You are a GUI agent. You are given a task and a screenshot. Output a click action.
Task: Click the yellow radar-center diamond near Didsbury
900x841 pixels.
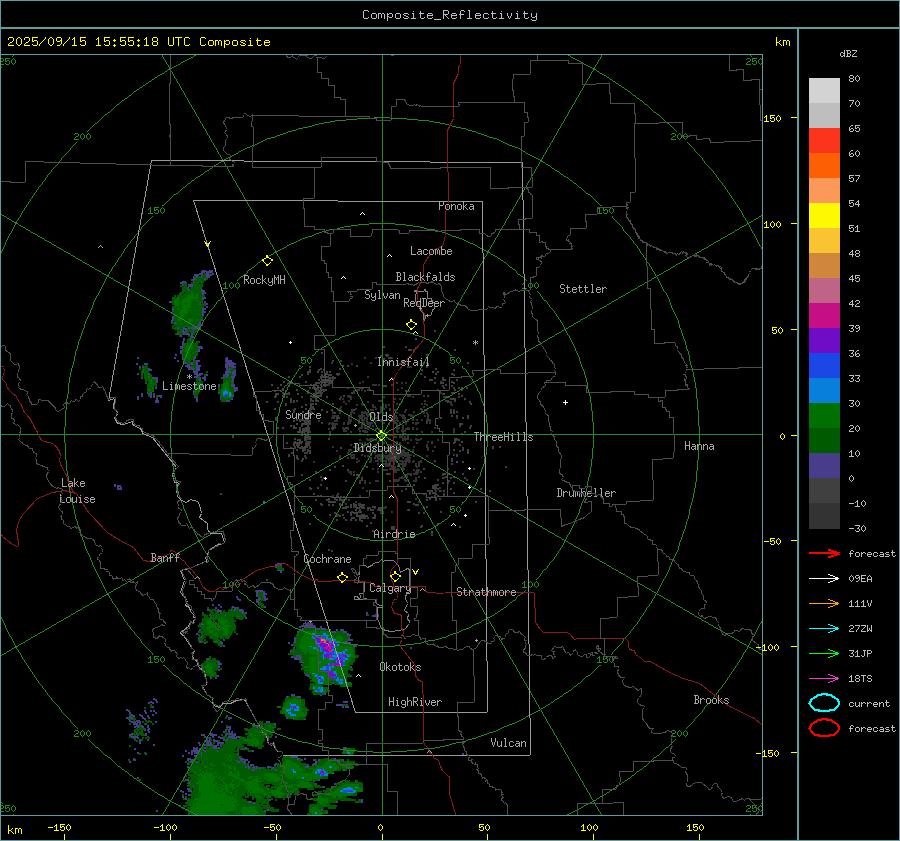(381, 436)
